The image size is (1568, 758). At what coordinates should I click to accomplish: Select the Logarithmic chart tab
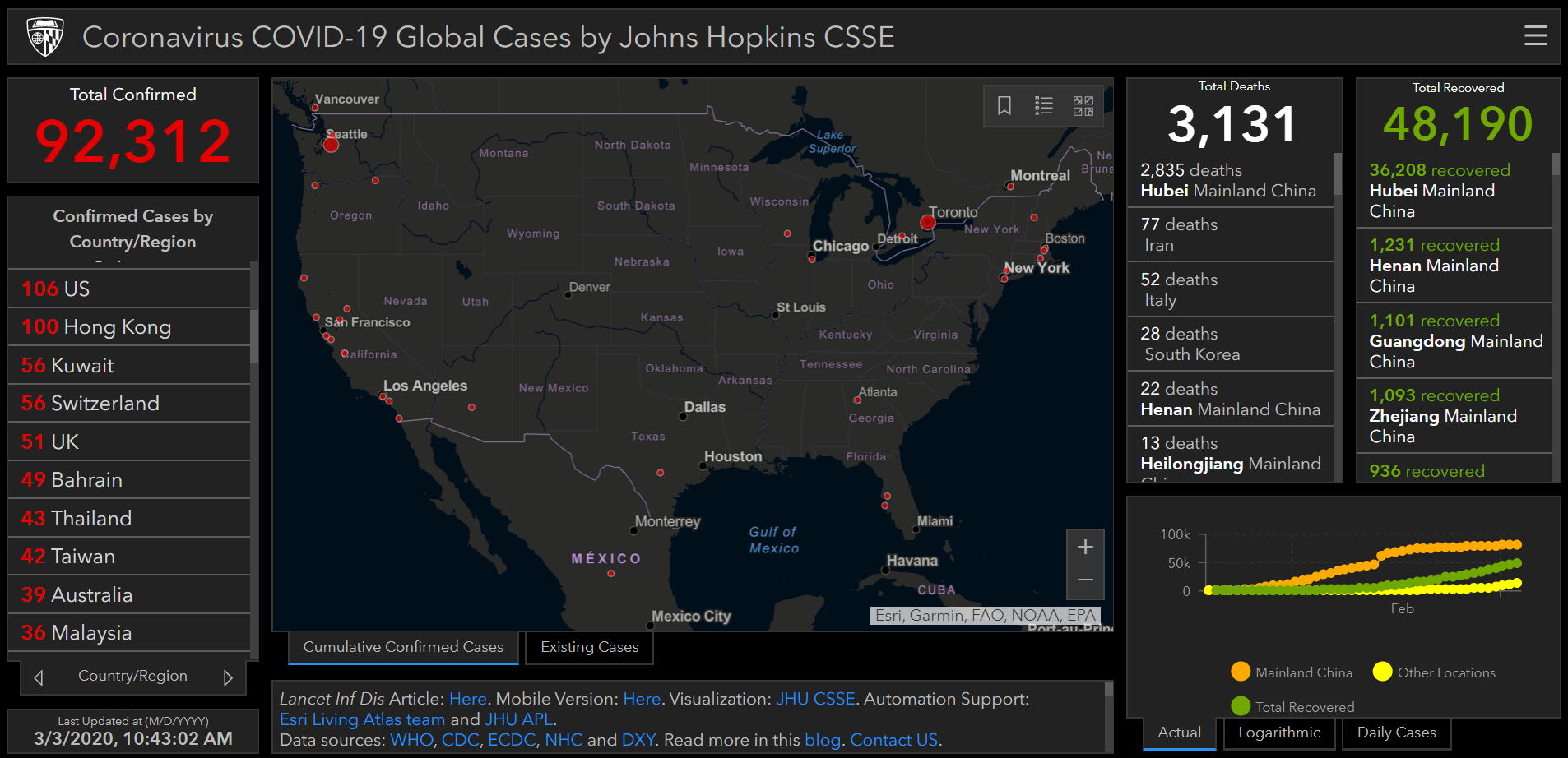click(1279, 733)
